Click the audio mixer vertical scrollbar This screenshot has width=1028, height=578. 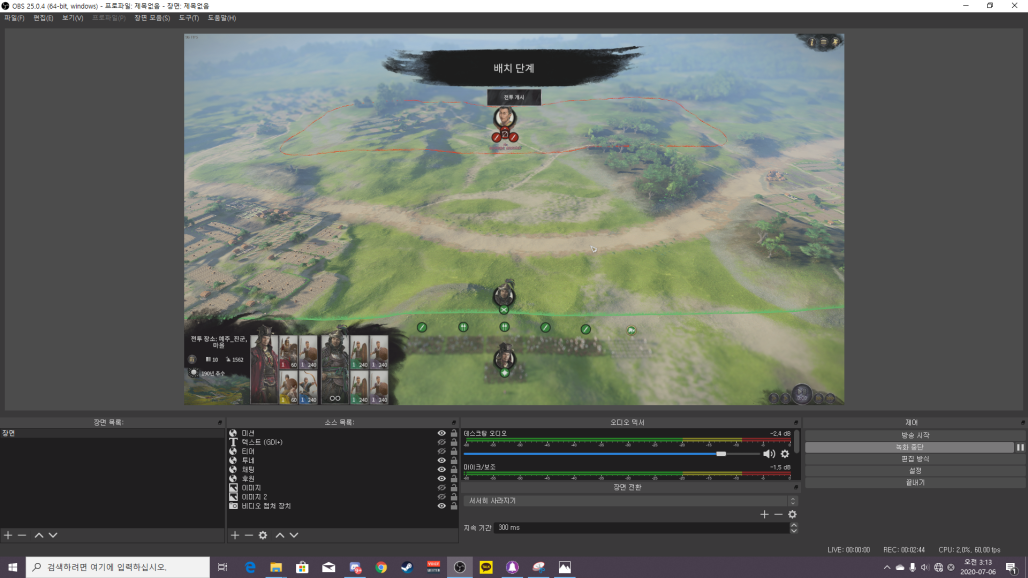coord(796,441)
